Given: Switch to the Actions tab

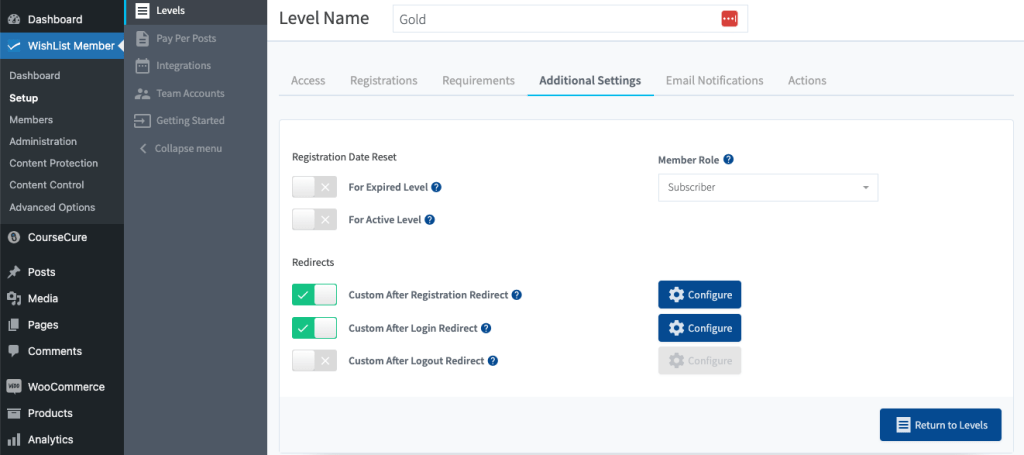Looking at the screenshot, I should 807,80.
